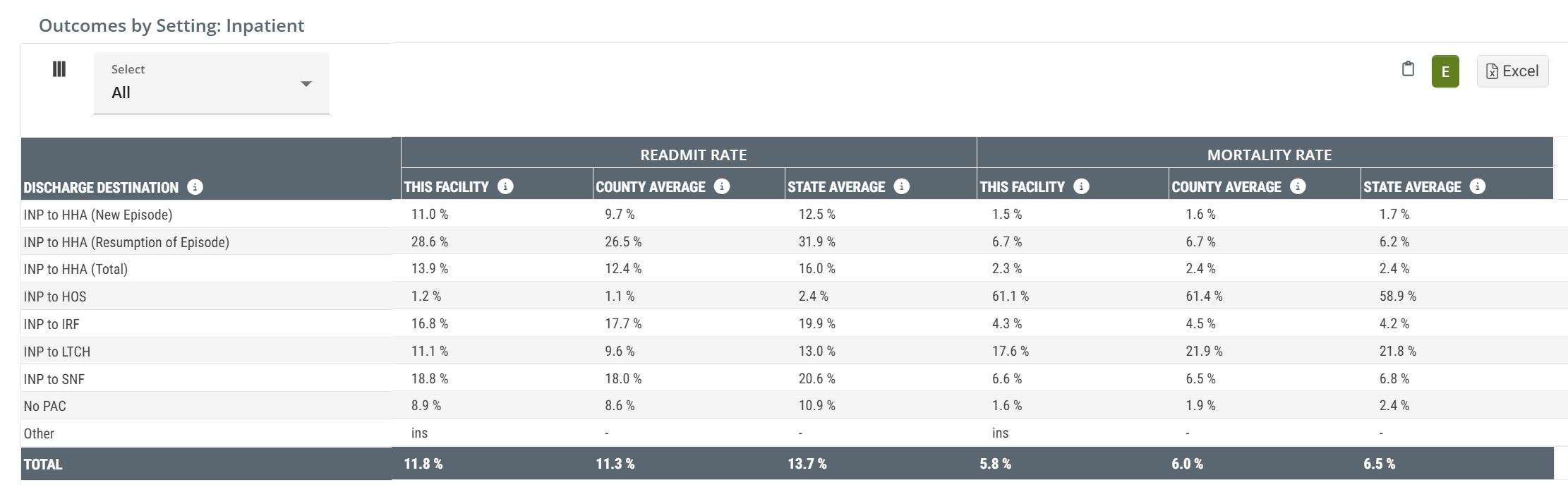
Task: Export the table with Excel button
Action: click(1512, 71)
